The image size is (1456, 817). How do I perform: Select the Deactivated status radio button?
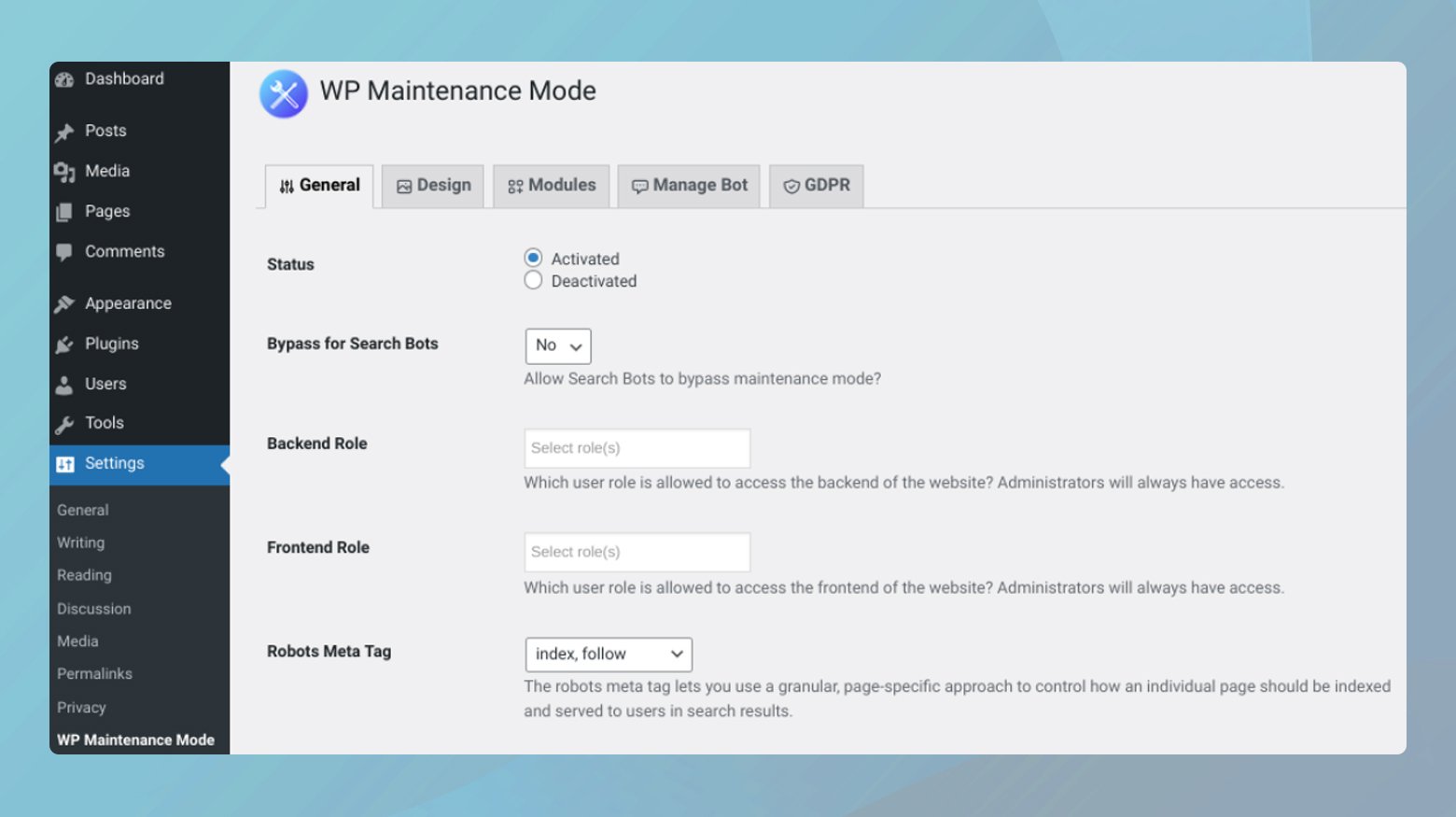coord(533,280)
